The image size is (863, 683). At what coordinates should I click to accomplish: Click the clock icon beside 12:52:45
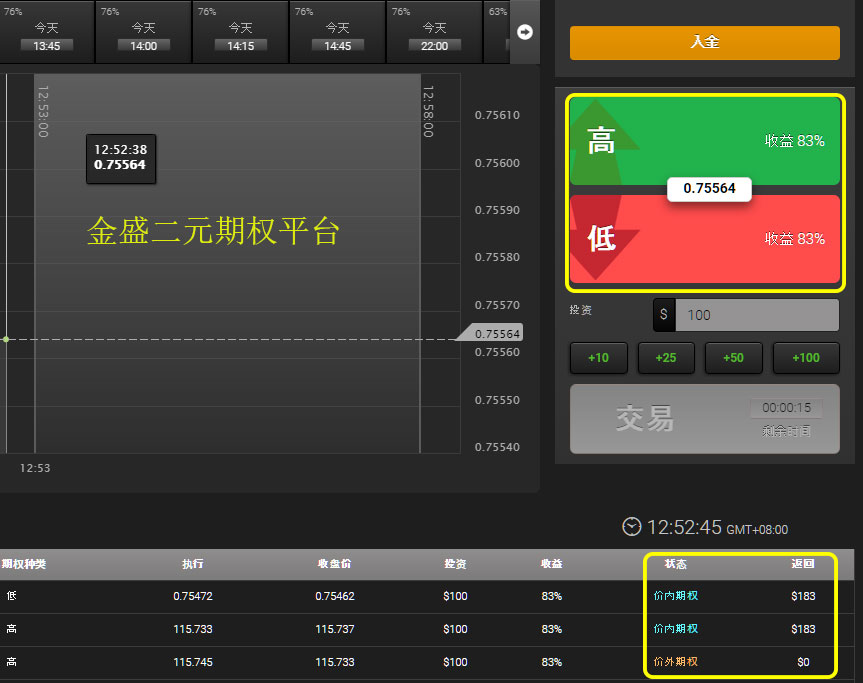(x=631, y=527)
